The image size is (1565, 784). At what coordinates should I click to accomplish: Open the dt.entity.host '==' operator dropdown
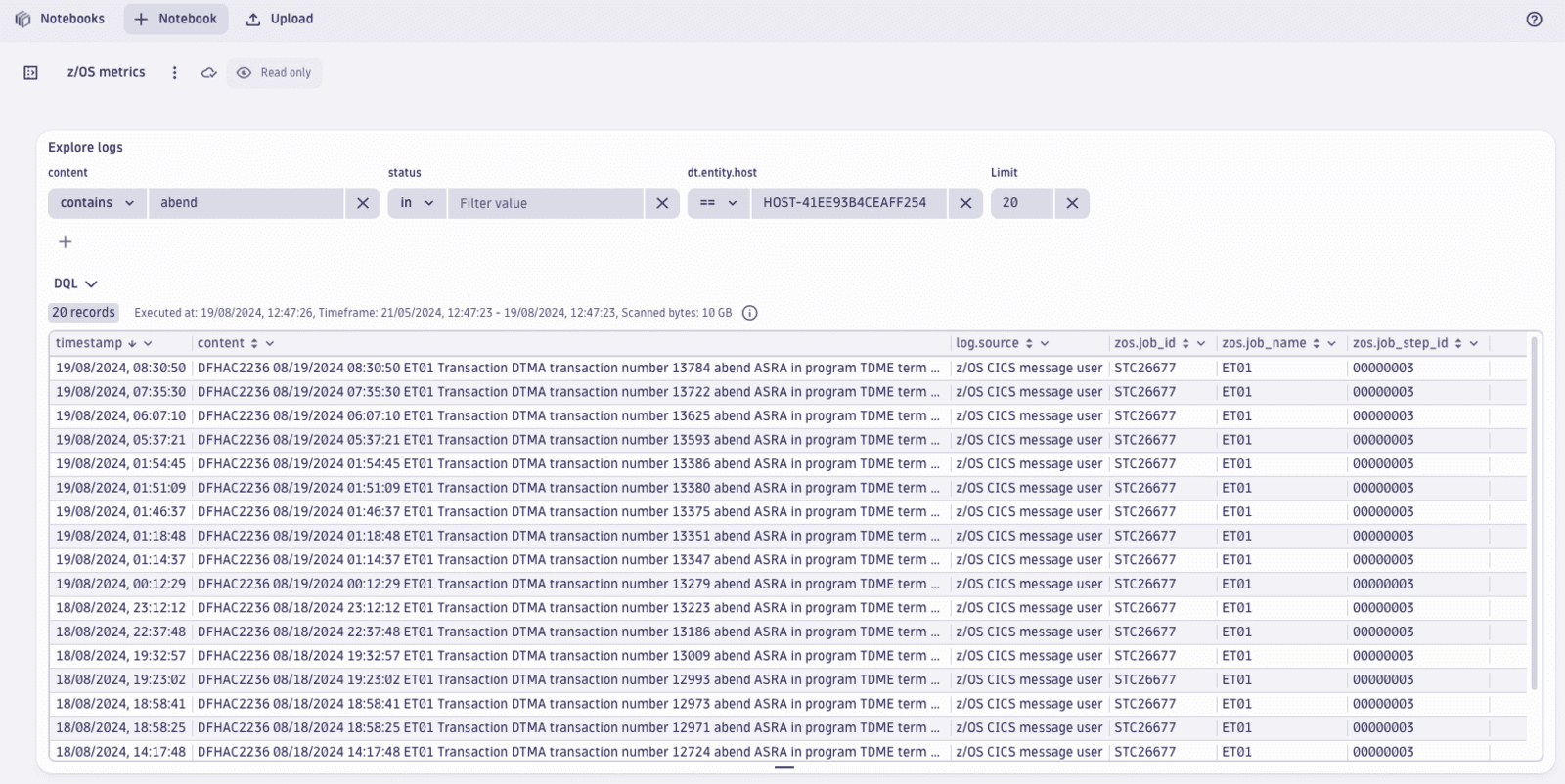(718, 202)
